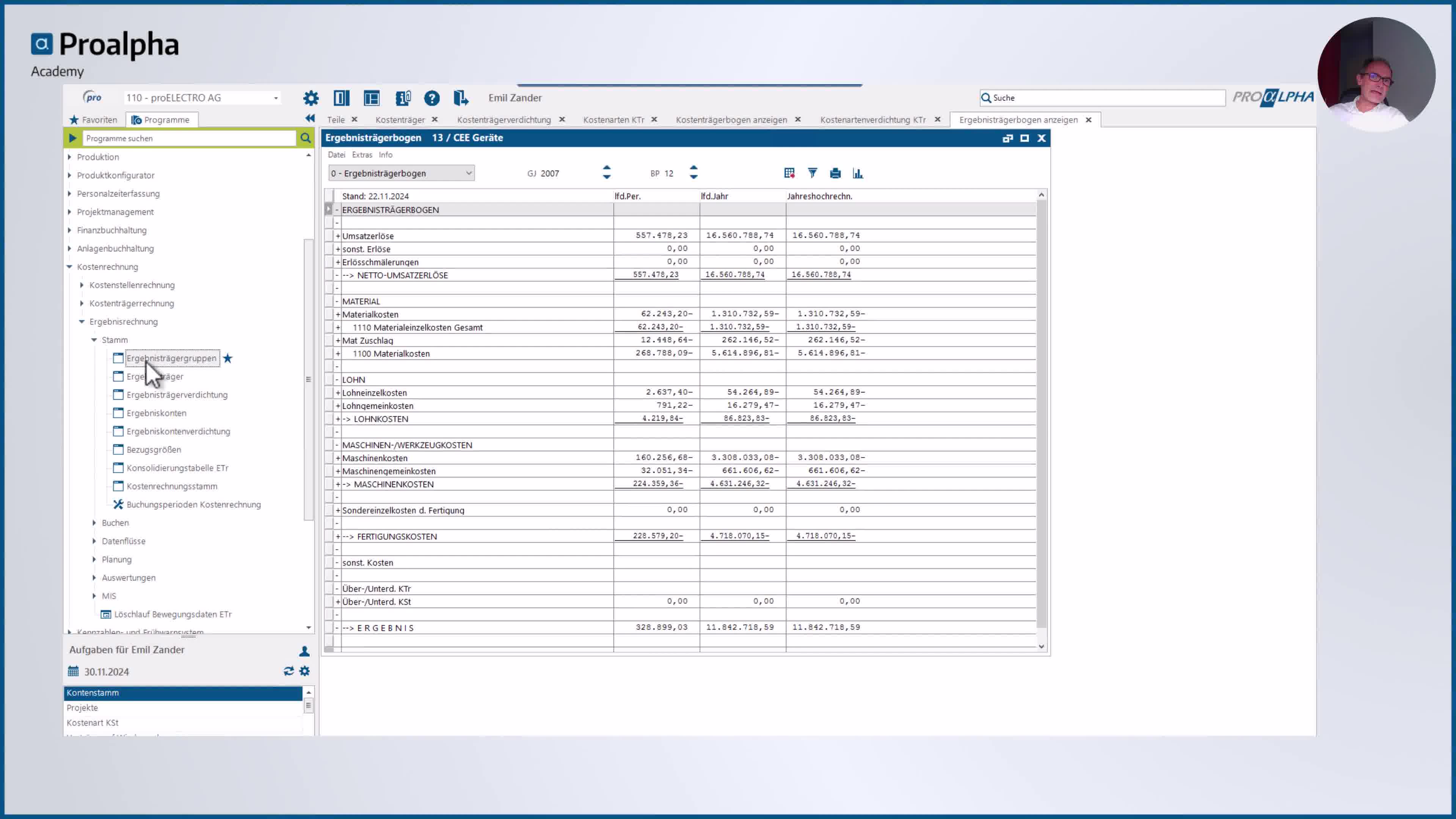
Task: Open the help question mark icon
Action: click(x=432, y=98)
